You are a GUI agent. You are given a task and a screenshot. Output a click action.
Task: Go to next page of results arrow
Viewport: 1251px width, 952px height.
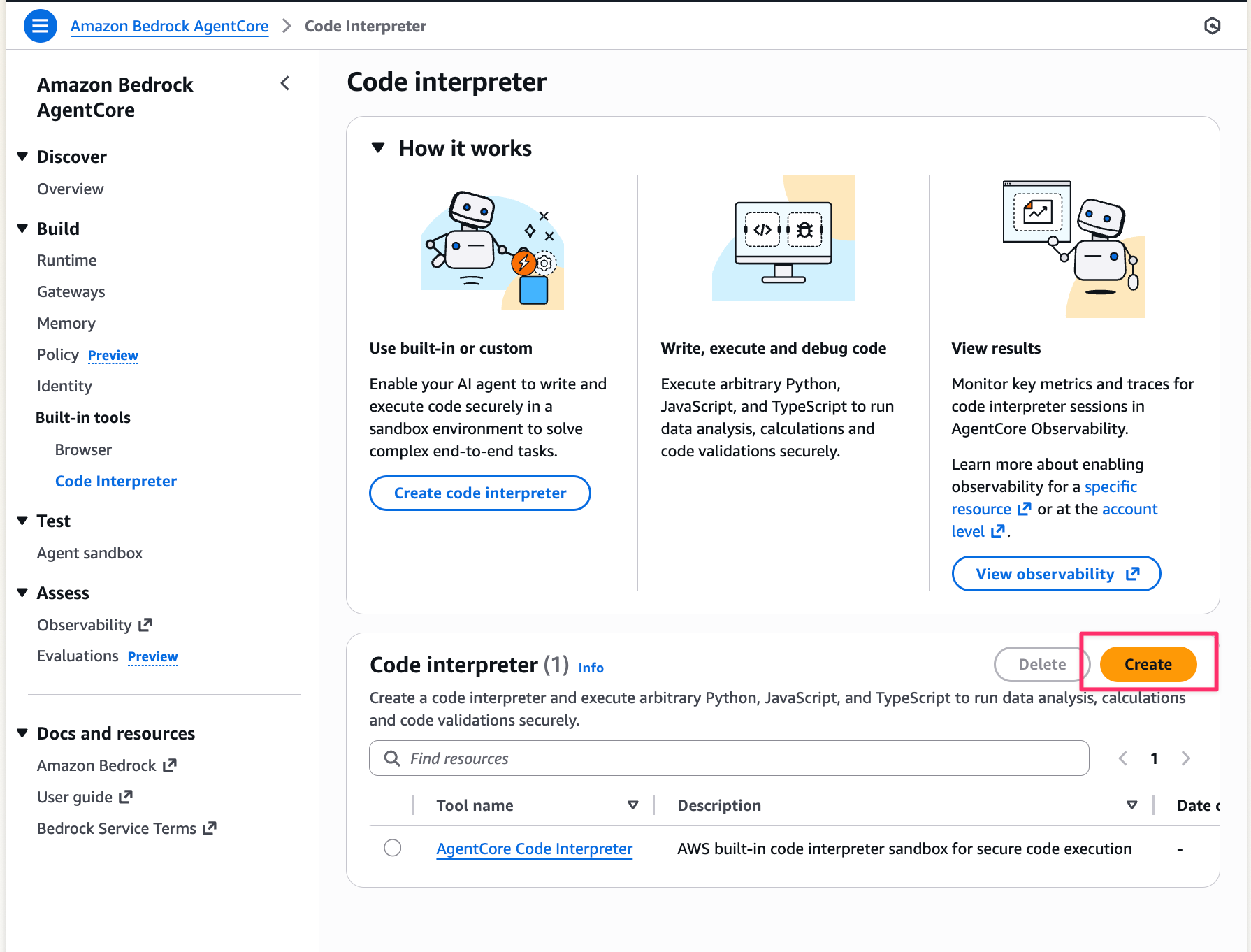pyautogui.click(x=1185, y=758)
